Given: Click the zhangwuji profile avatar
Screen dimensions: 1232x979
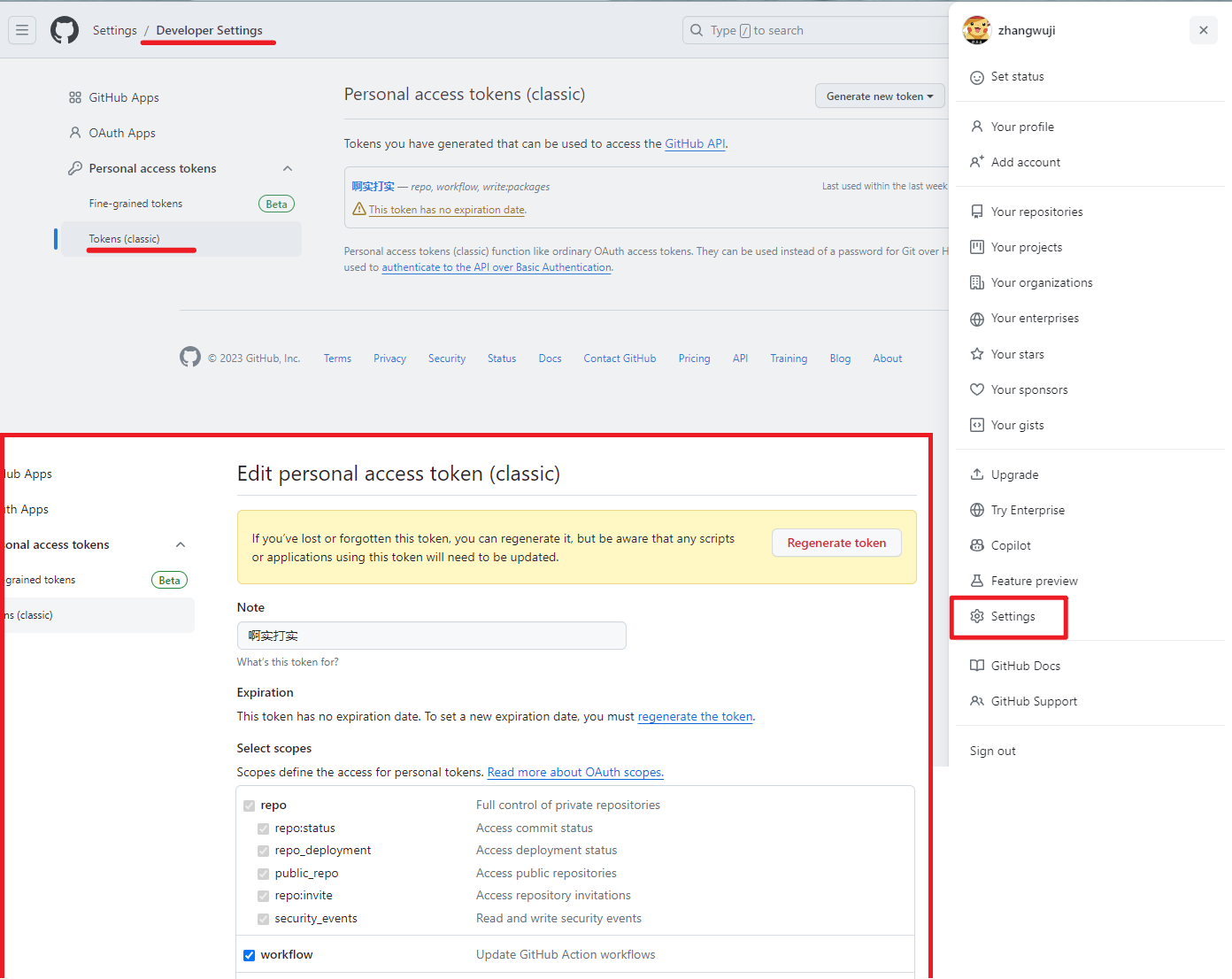Looking at the screenshot, I should (x=976, y=30).
